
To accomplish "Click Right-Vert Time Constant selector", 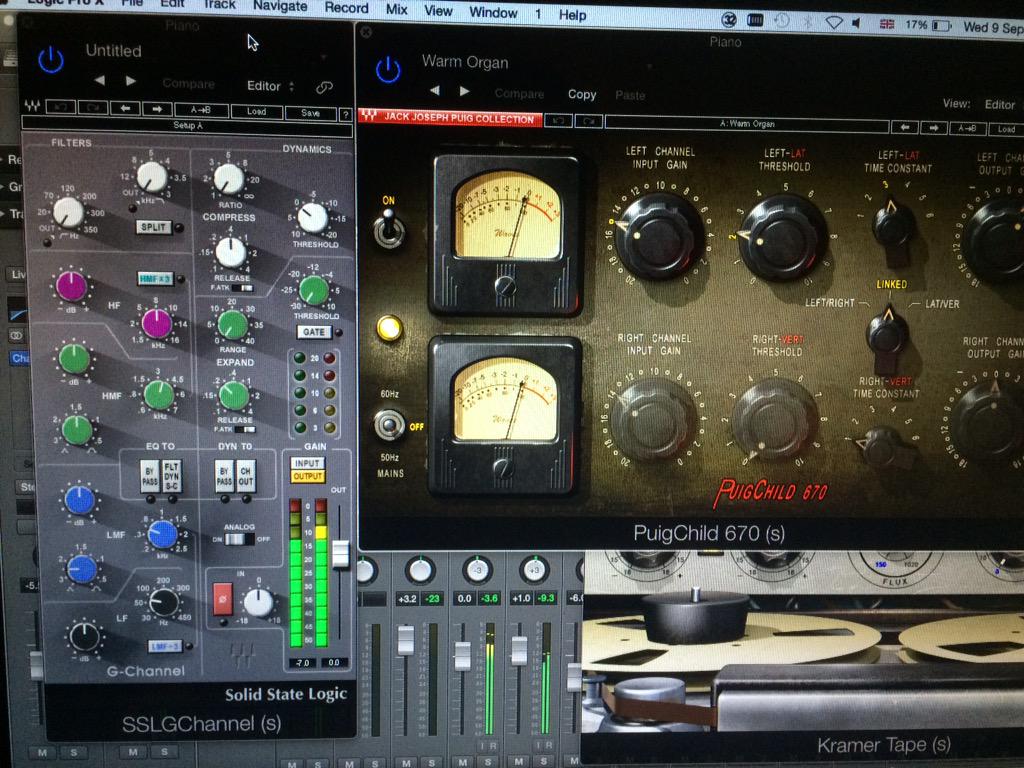I will tap(884, 446).
